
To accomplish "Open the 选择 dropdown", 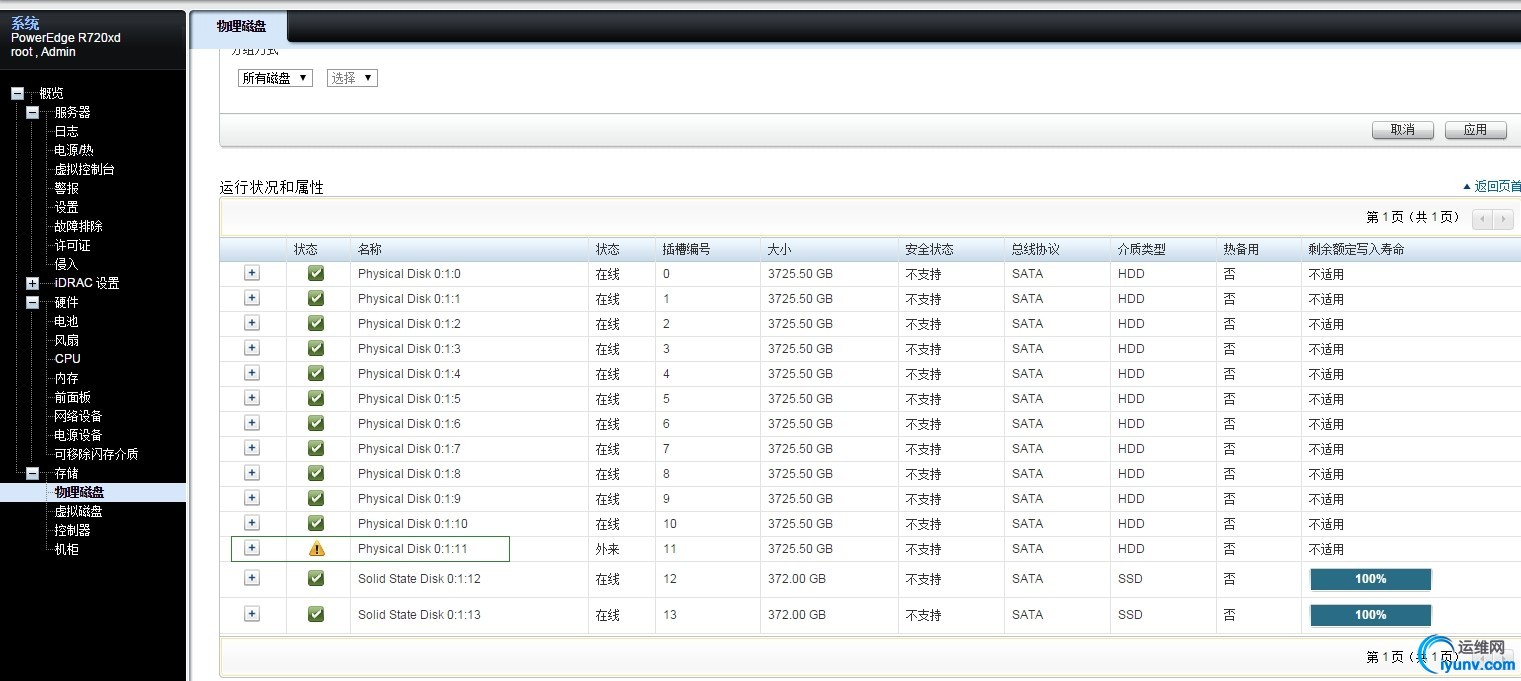I will coord(352,78).
